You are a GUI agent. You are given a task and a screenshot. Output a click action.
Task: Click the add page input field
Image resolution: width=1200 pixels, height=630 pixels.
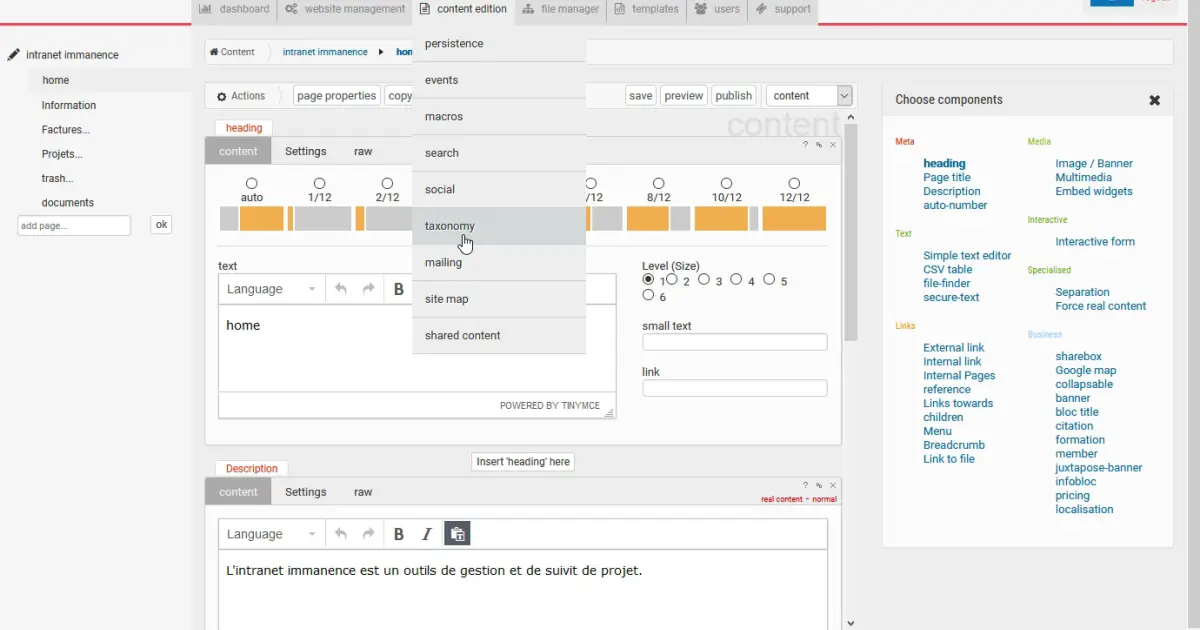pos(74,225)
